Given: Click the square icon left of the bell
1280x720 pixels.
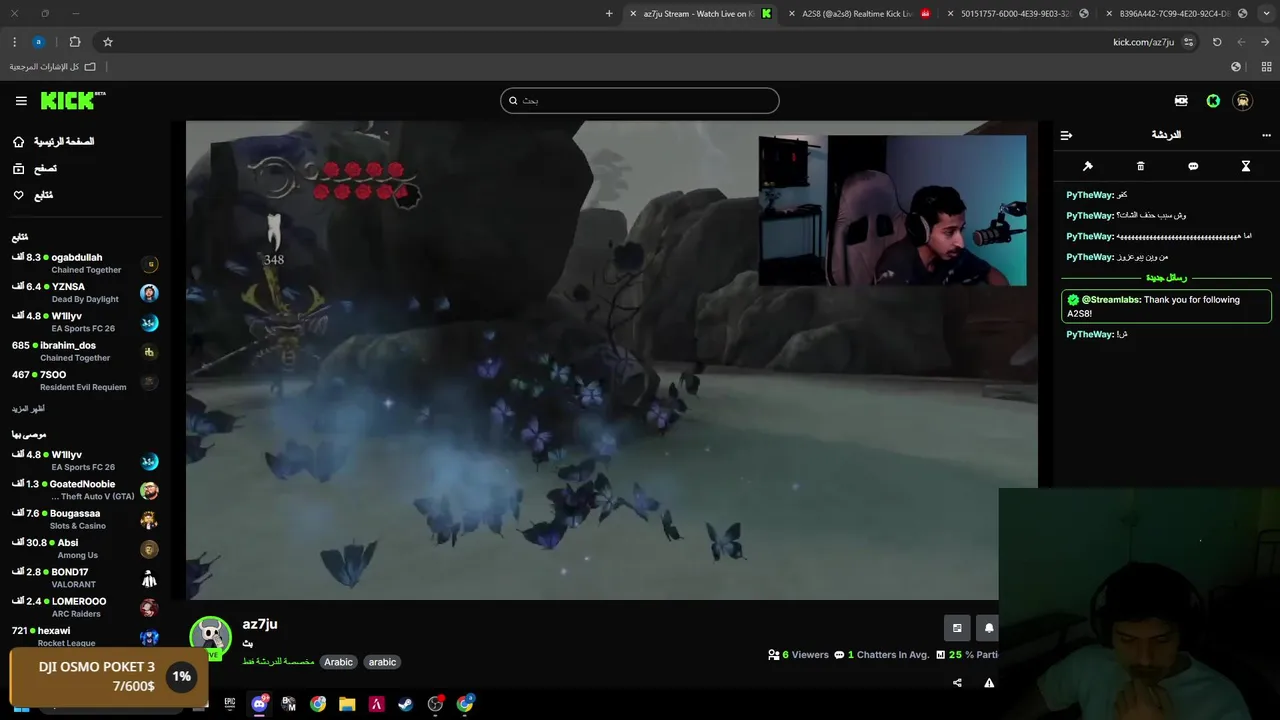Looking at the screenshot, I should pos(957,627).
